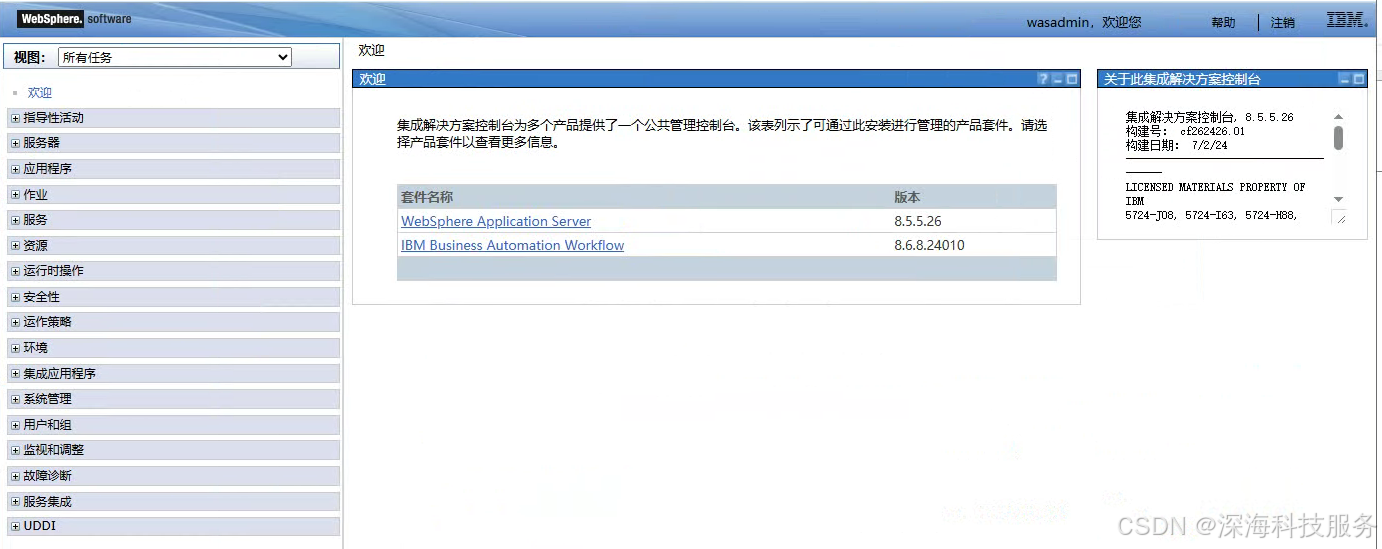Expand the 环境 tree node
The width and height of the screenshot is (1382, 549).
coord(15,348)
